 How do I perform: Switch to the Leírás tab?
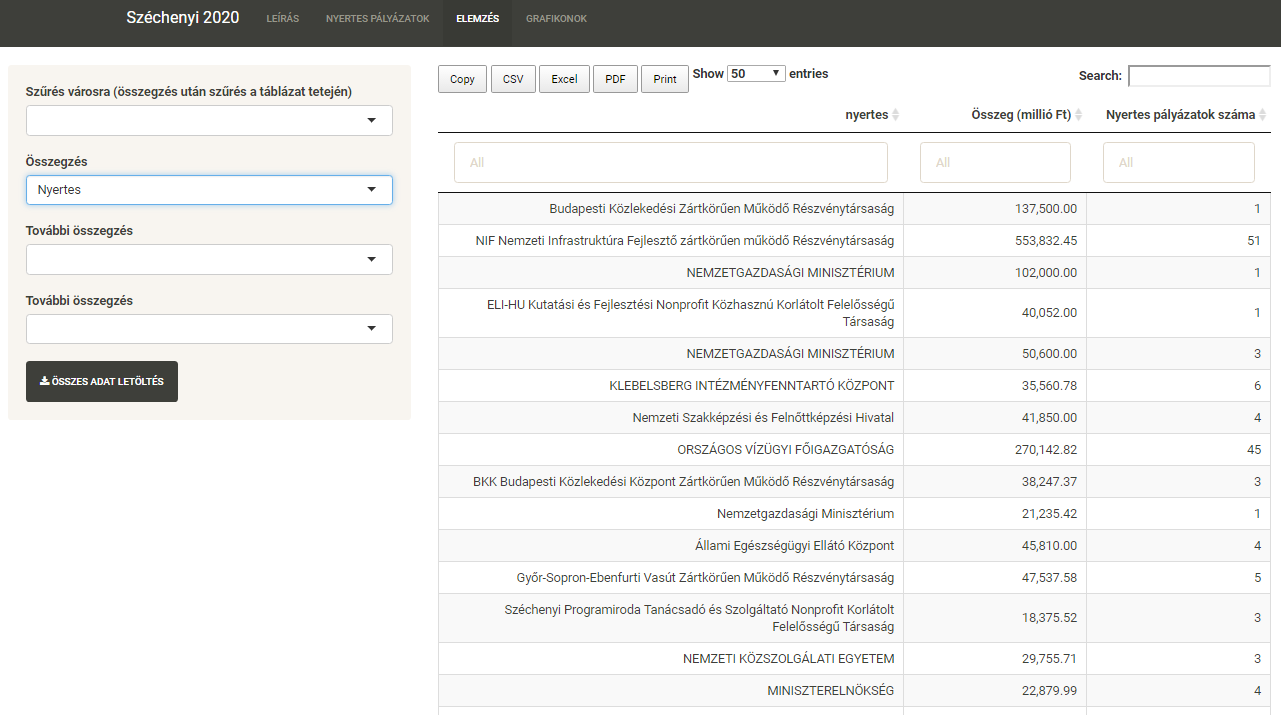(x=282, y=19)
